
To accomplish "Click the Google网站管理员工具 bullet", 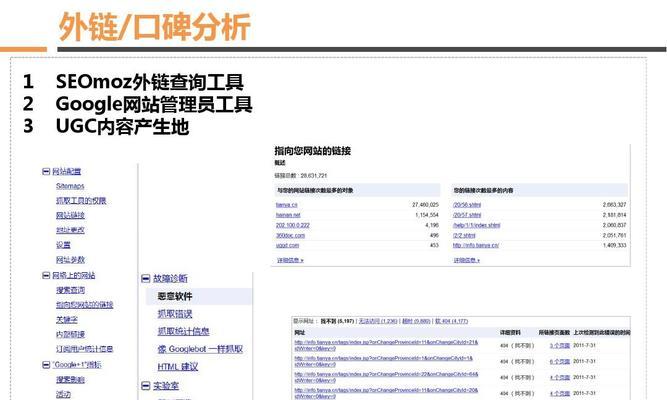I will tap(154, 104).
